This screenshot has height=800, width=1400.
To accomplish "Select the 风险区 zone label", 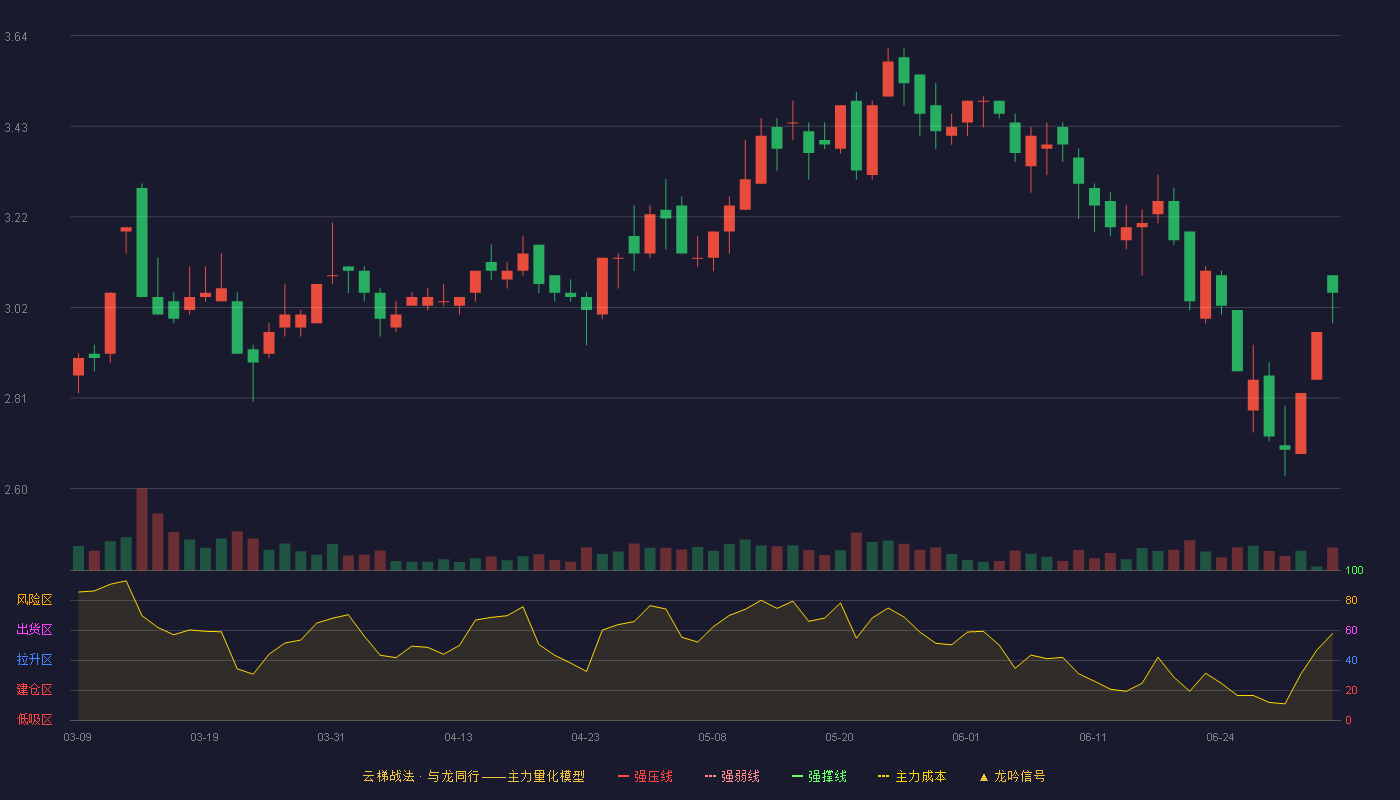I will 34,600.
